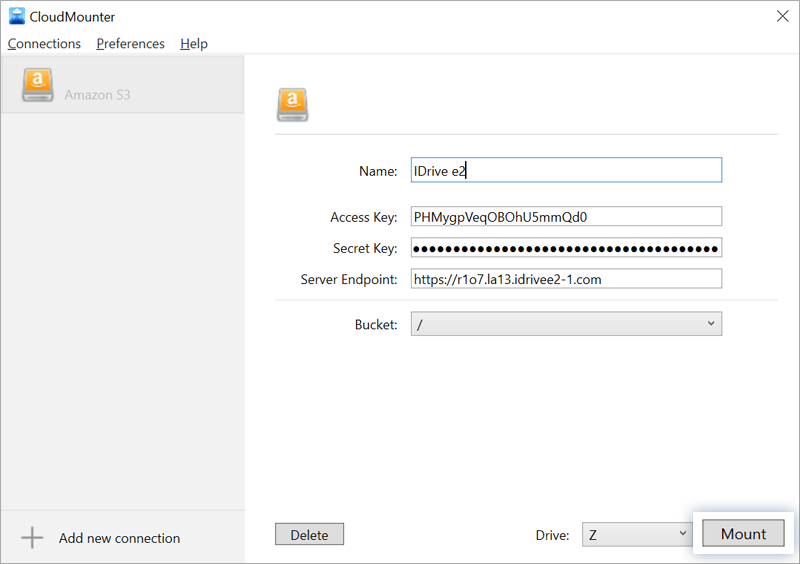Select the Amazon S3 drive icon in sidebar
The image size is (800, 564).
[37, 85]
